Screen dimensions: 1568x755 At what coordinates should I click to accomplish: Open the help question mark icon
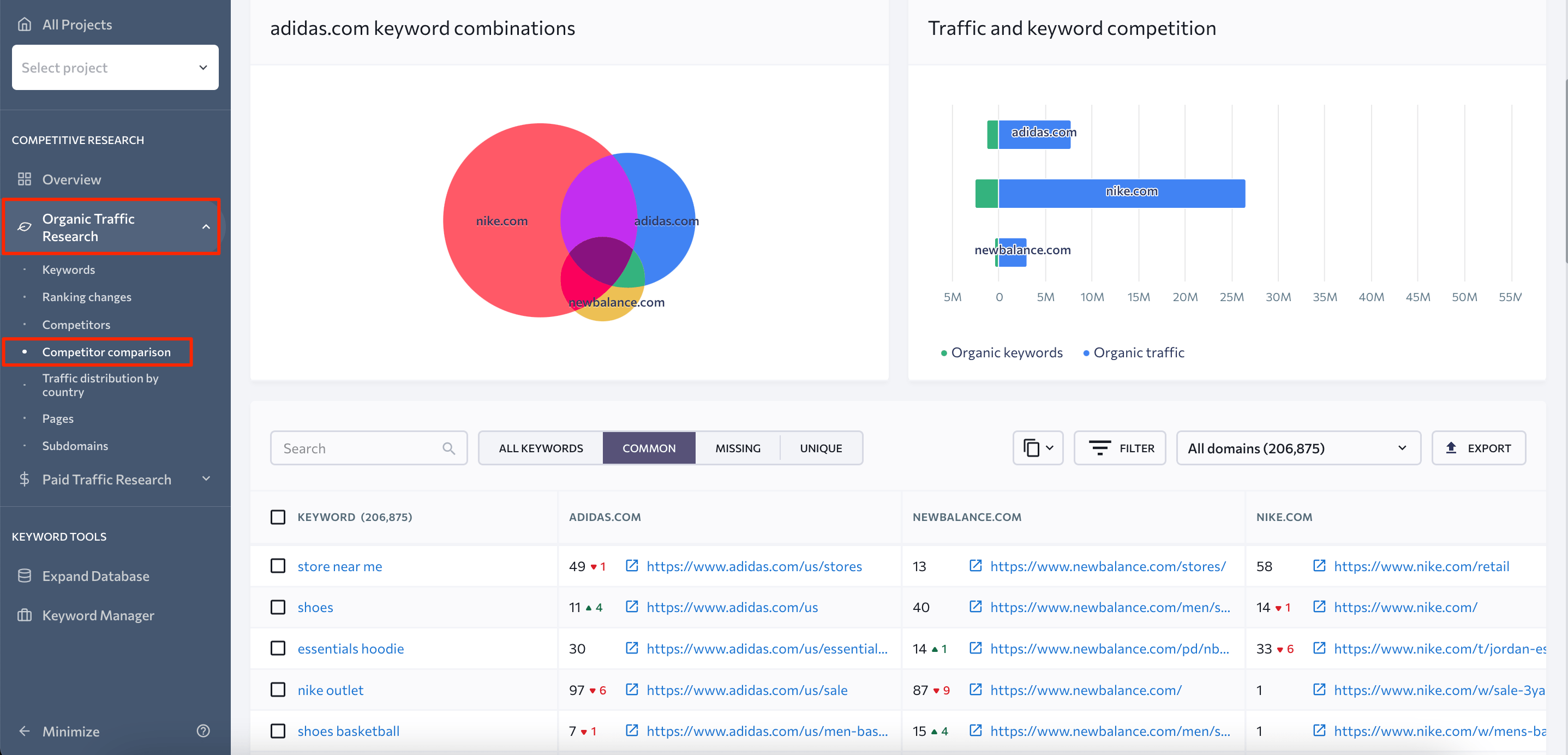[204, 730]
